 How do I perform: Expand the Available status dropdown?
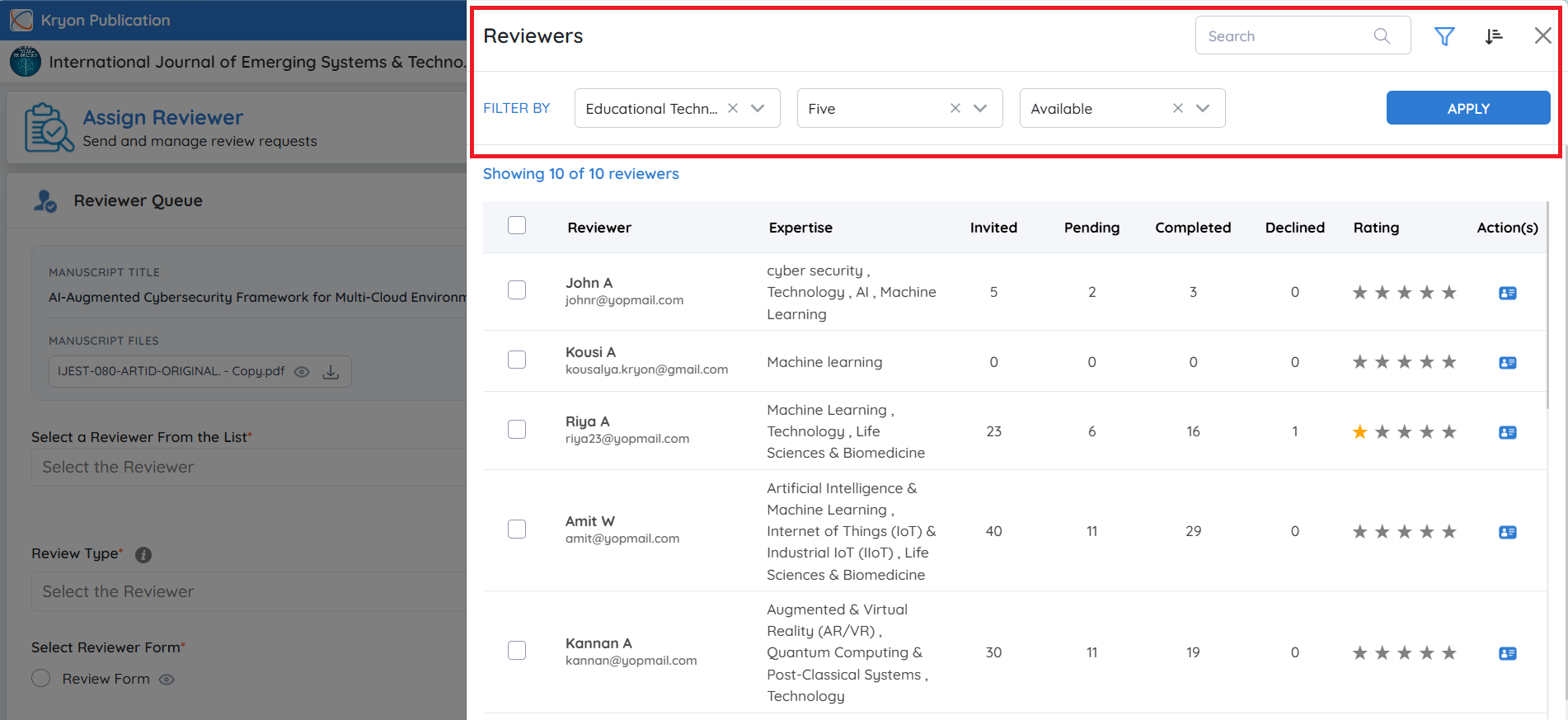pos(1203,108)
